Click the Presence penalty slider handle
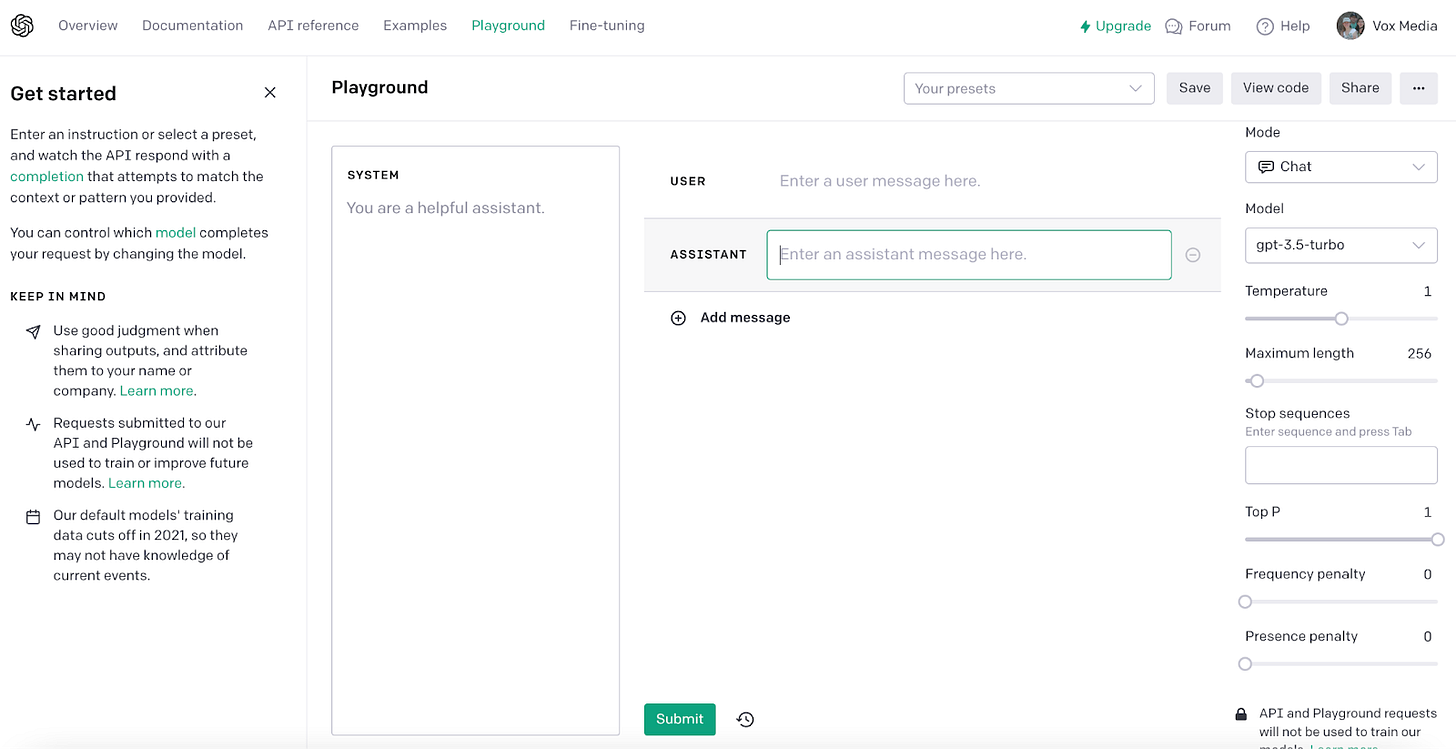 1246,664
